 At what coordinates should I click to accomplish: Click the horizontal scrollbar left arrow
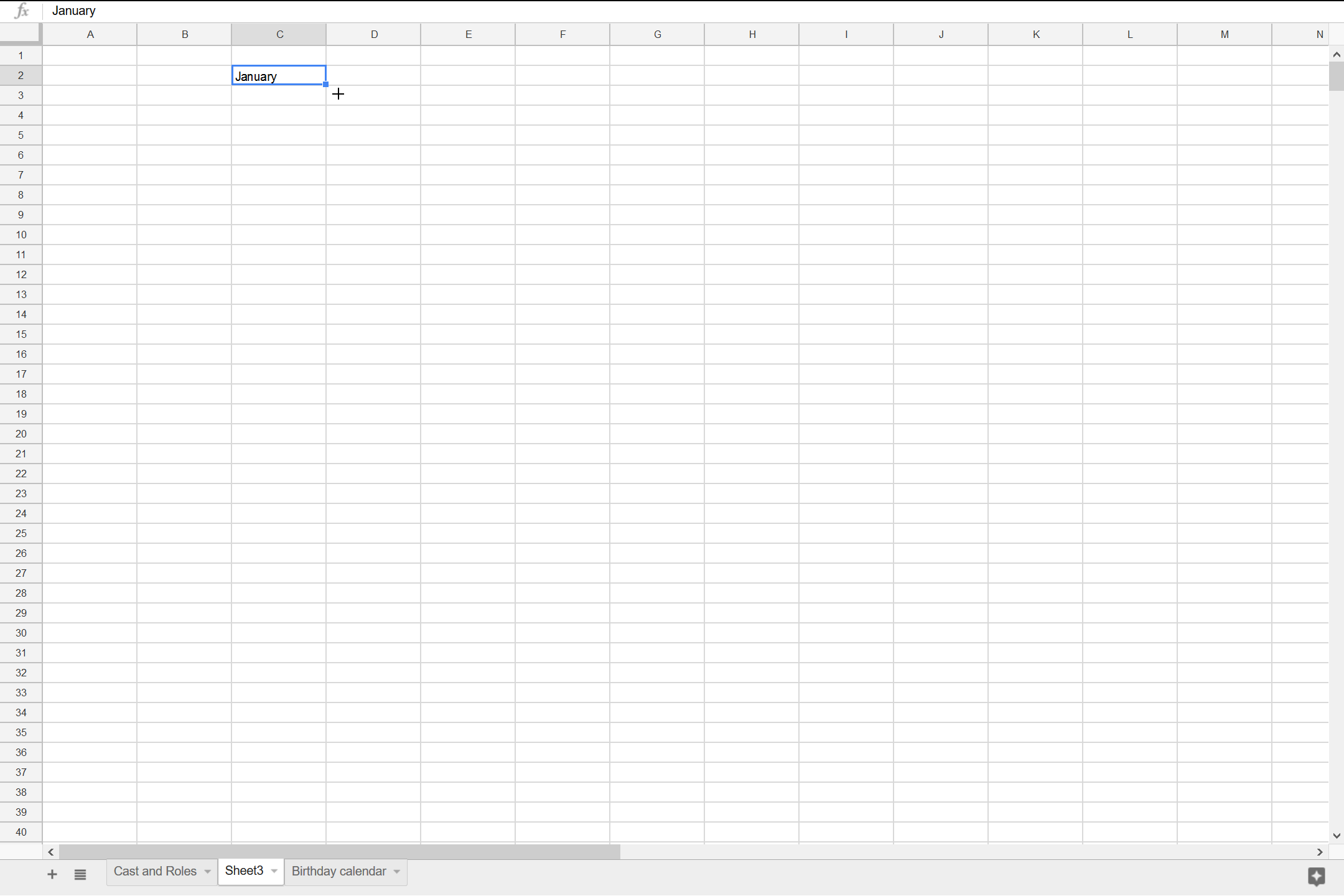tap(50, 852)
